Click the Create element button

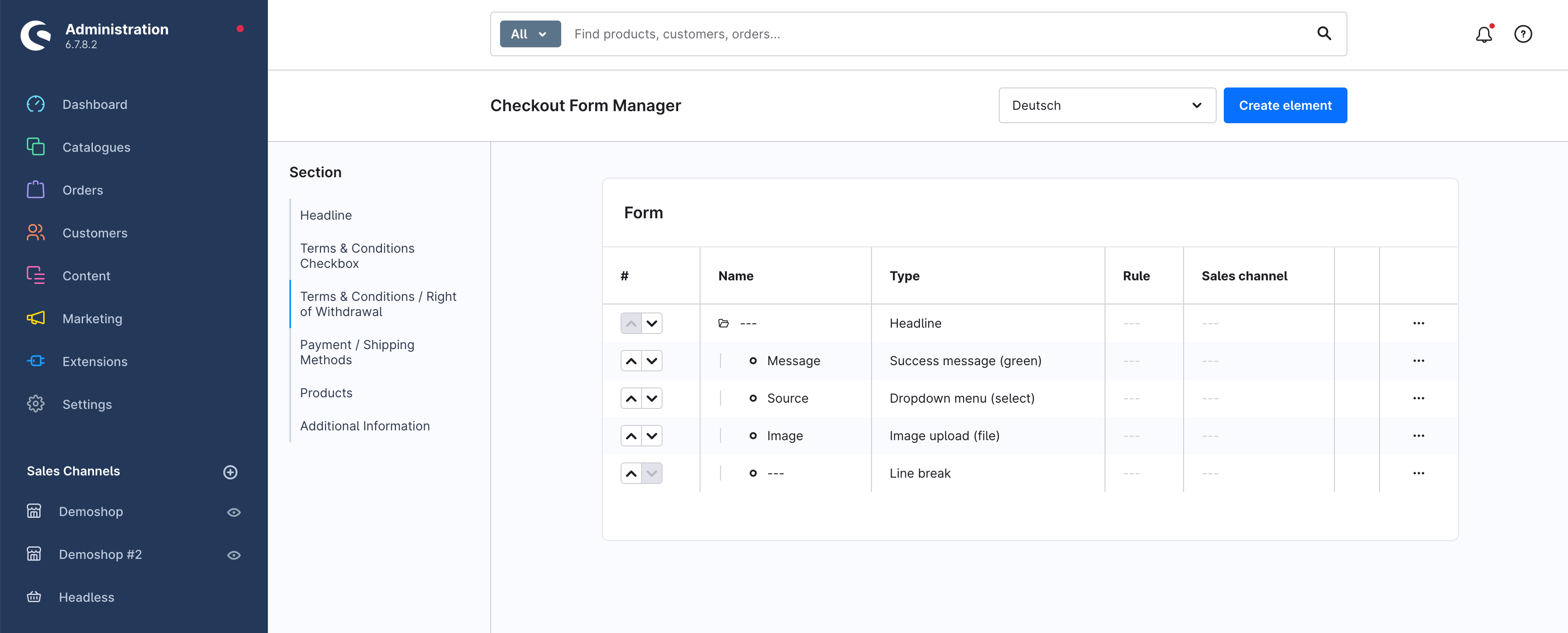(x=1285, y=105)
